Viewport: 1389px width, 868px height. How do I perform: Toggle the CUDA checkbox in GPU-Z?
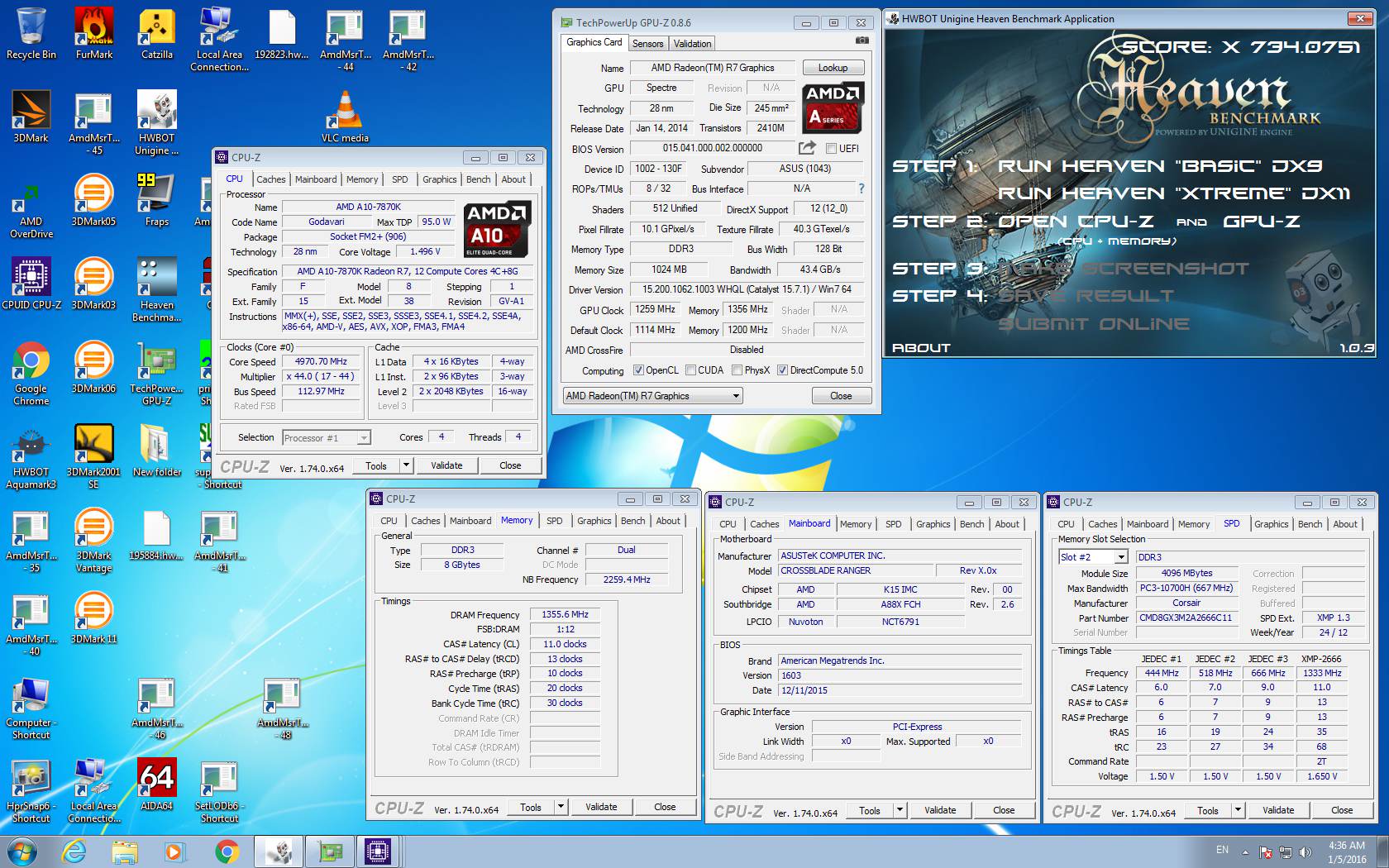click(690, 370)
